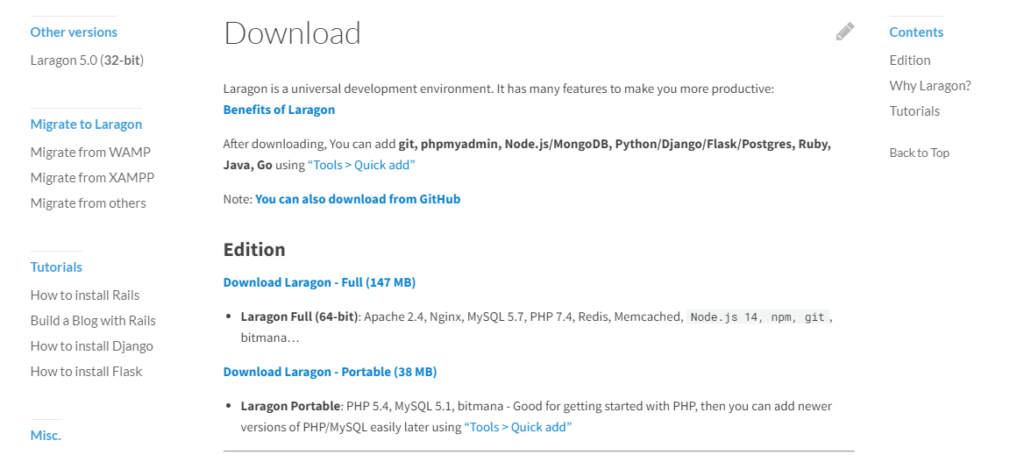Click the Migrate to Laragon heading

86,125
